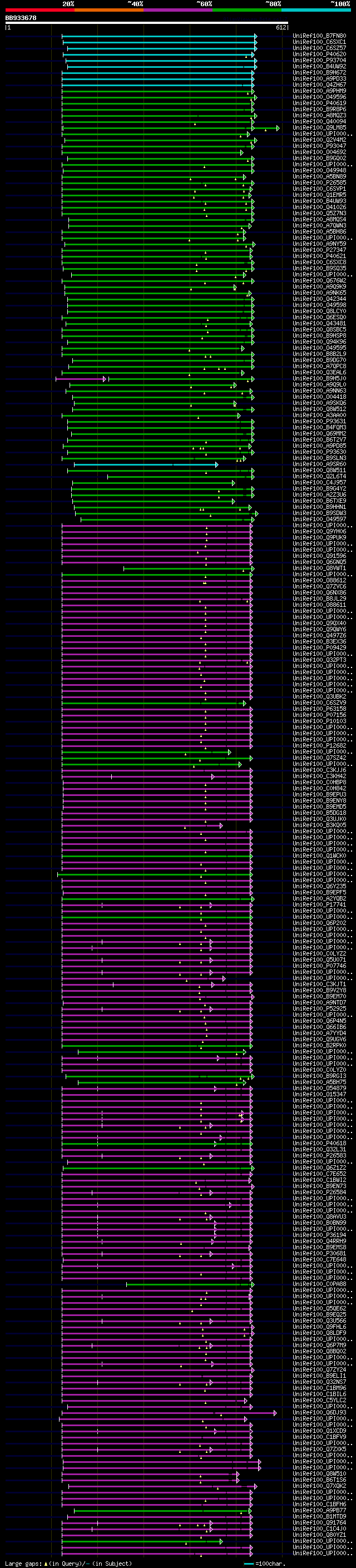Select hit label UniRef100_A9PD33
Screen dimensions: 356x1568
[319, 79]
